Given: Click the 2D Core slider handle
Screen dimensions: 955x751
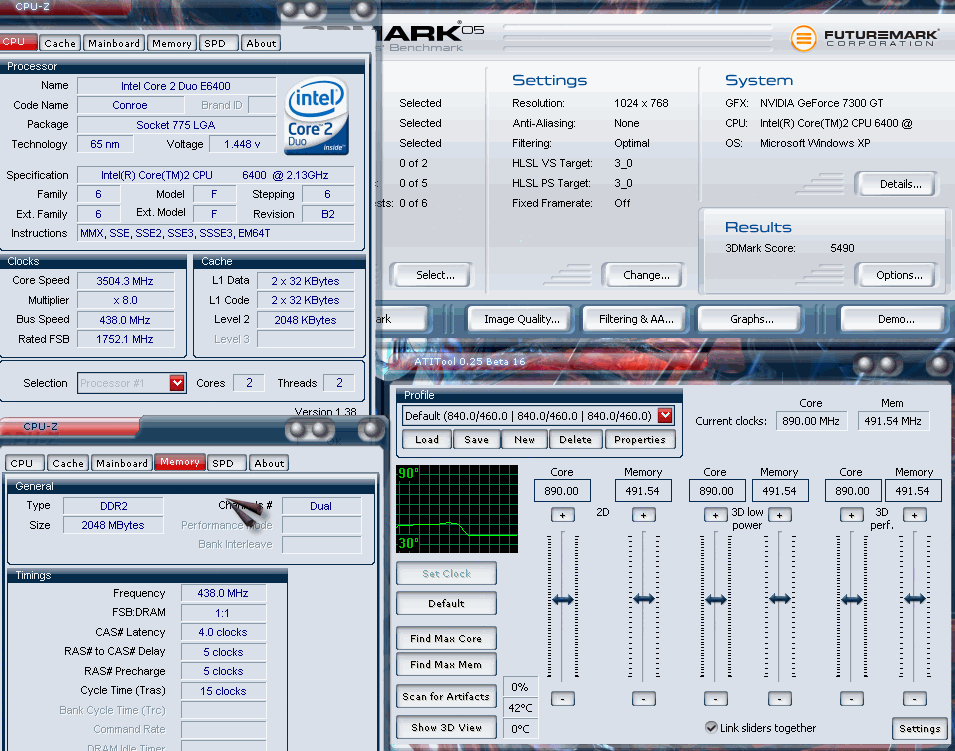Looking at the screenshot, I should [x=562, y=600].
